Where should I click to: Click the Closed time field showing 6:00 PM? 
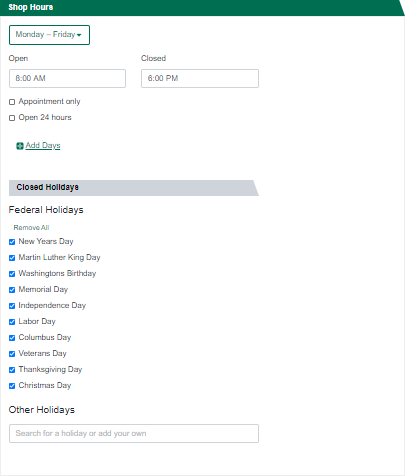(200, 79)
